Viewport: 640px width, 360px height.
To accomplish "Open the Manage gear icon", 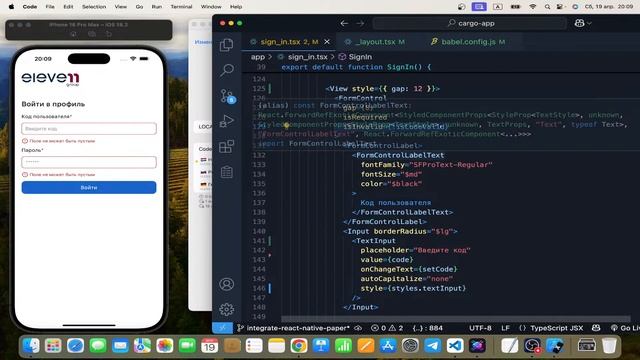I will pos(227,309).
